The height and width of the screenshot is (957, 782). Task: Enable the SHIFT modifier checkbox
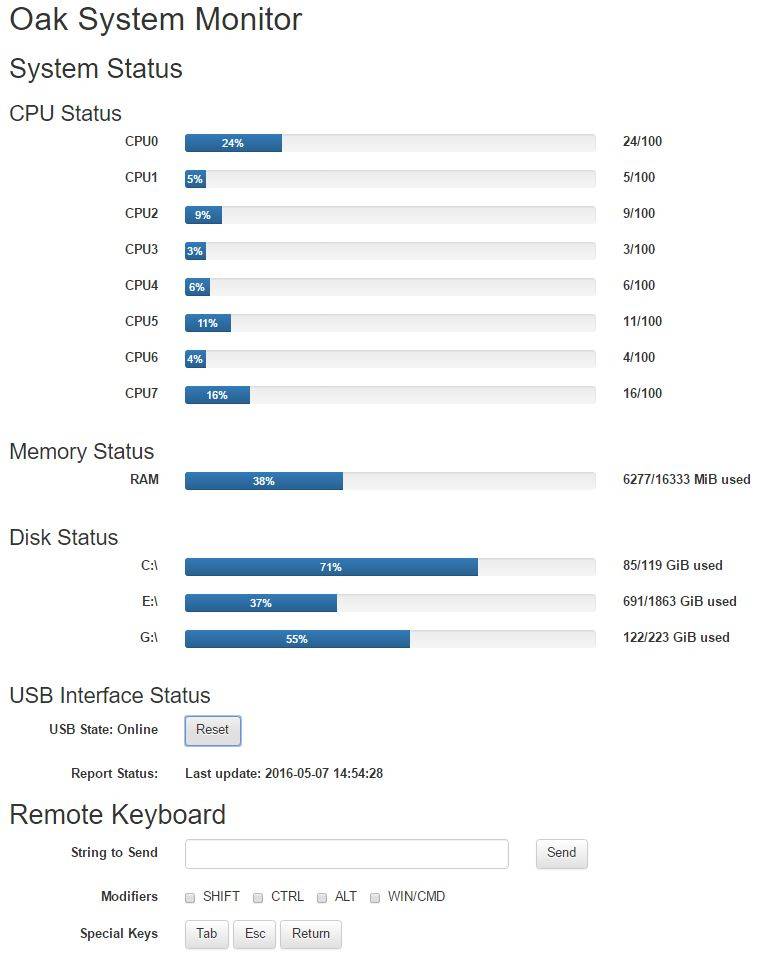click(x=190, y=897)
